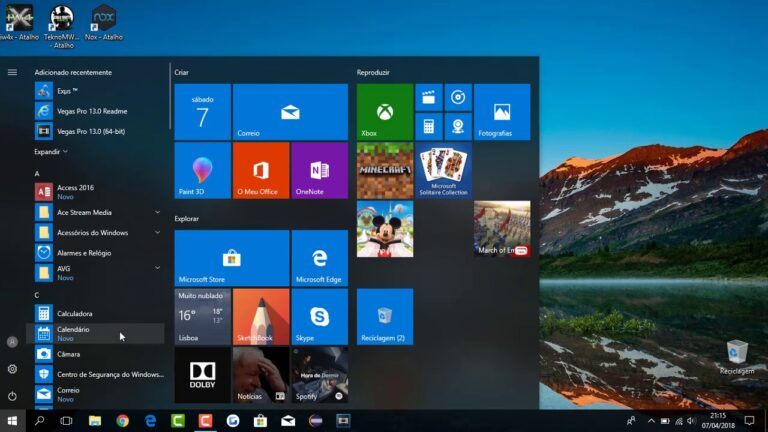Click the Windows Start button
This screenshot has width=768, height=432.
pyautogui.click(x=12, y=421)
